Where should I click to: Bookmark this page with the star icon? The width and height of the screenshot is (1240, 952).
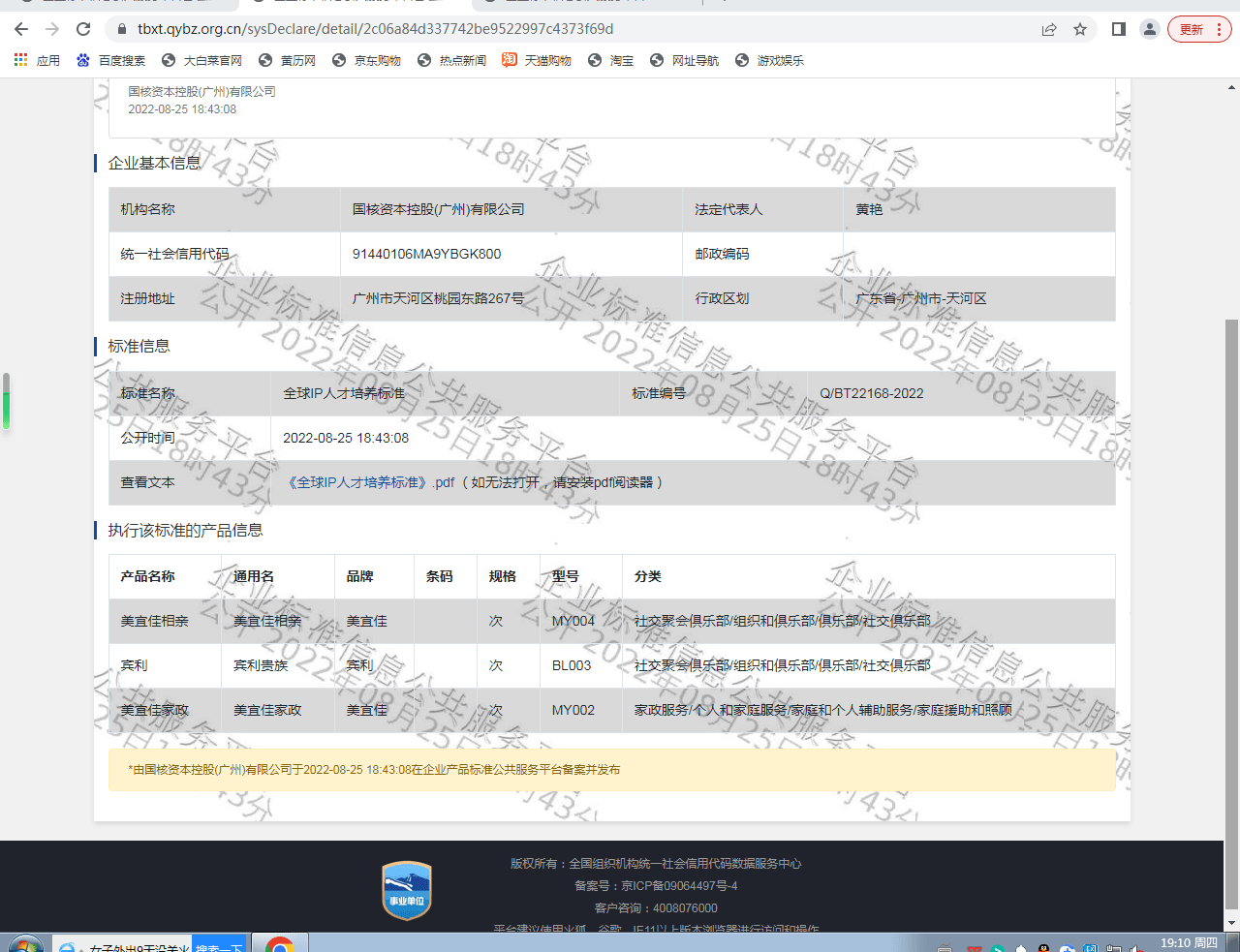click(x=1080, y=29)
